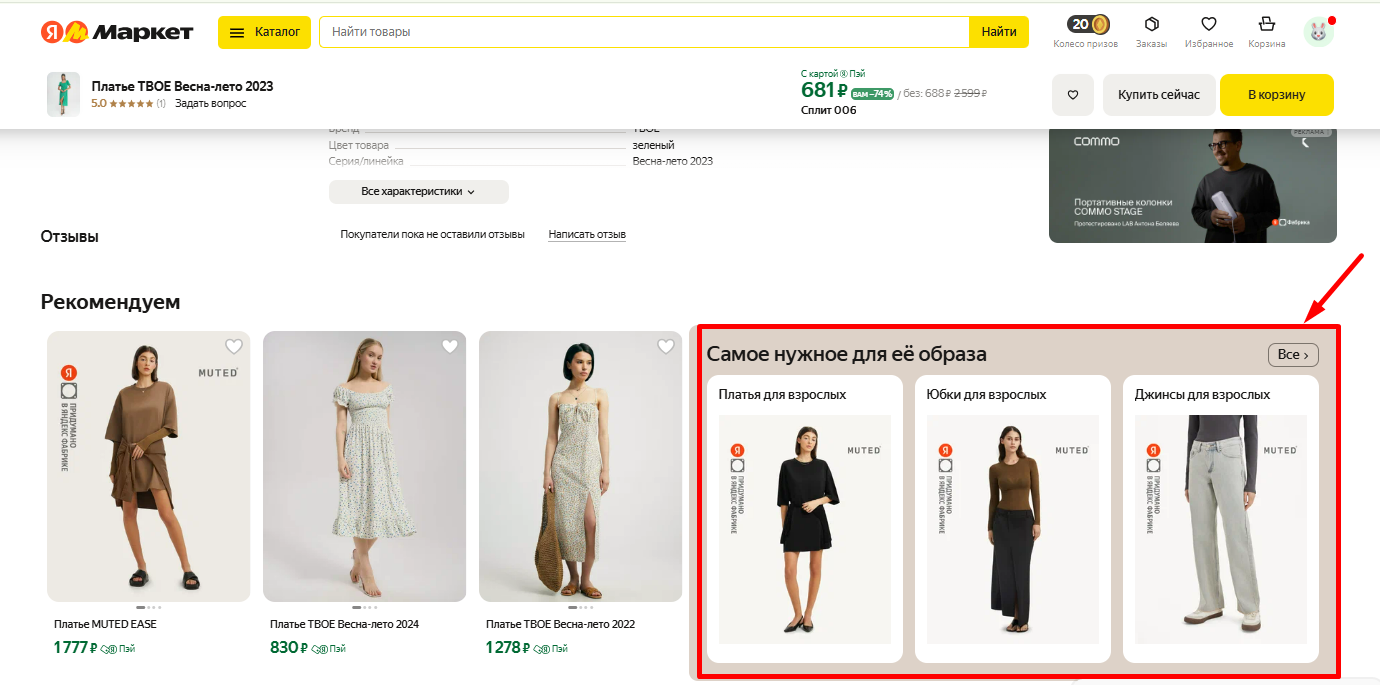Expand the Все button in Самое нужное block
The height and width of the screenshot is (685, 1380).
[1293, 355]
